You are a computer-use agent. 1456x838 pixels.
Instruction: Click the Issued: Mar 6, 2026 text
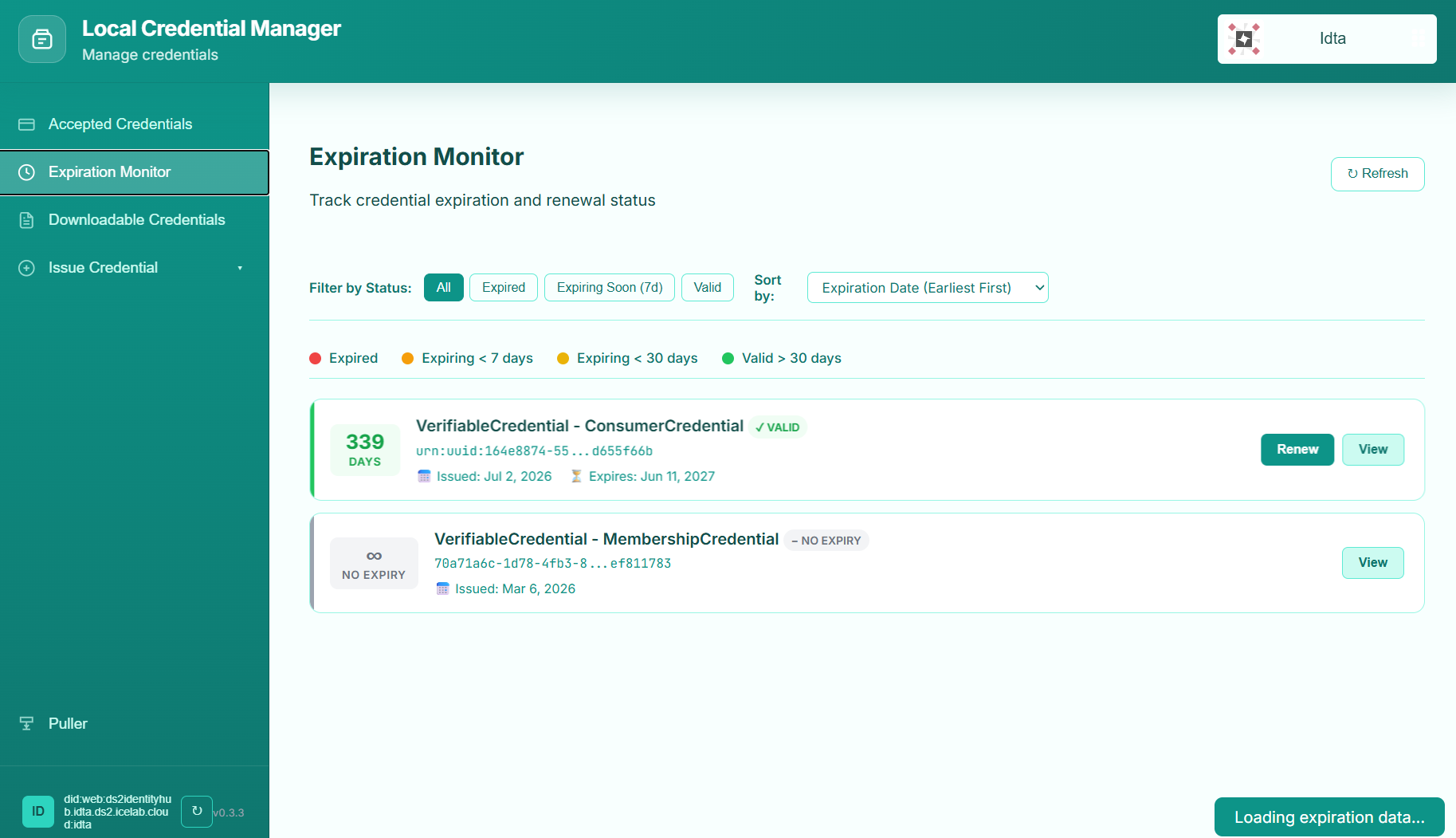[x=516, y=589]
